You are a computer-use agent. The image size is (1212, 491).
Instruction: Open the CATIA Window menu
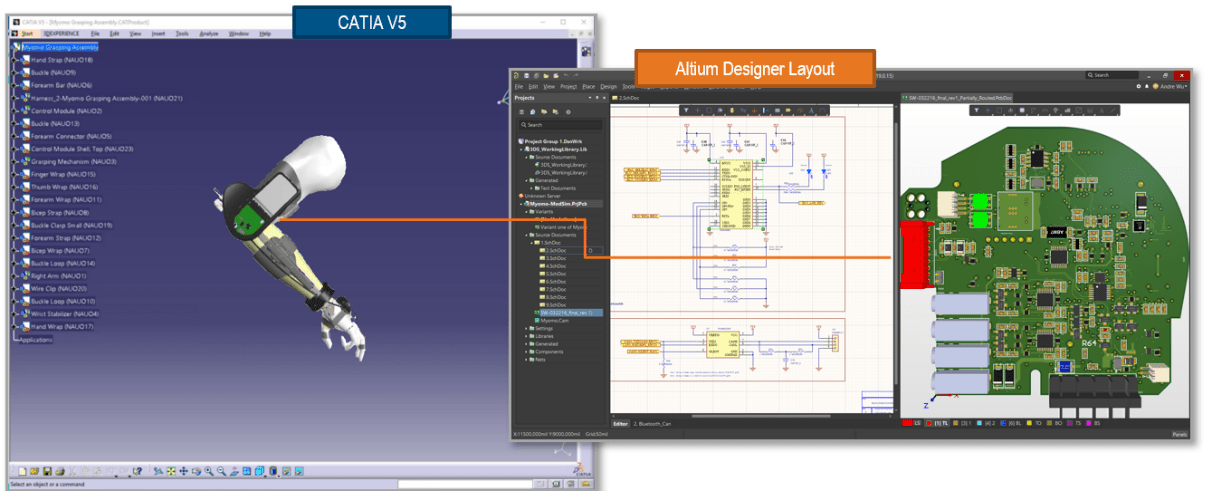point(239,33)
